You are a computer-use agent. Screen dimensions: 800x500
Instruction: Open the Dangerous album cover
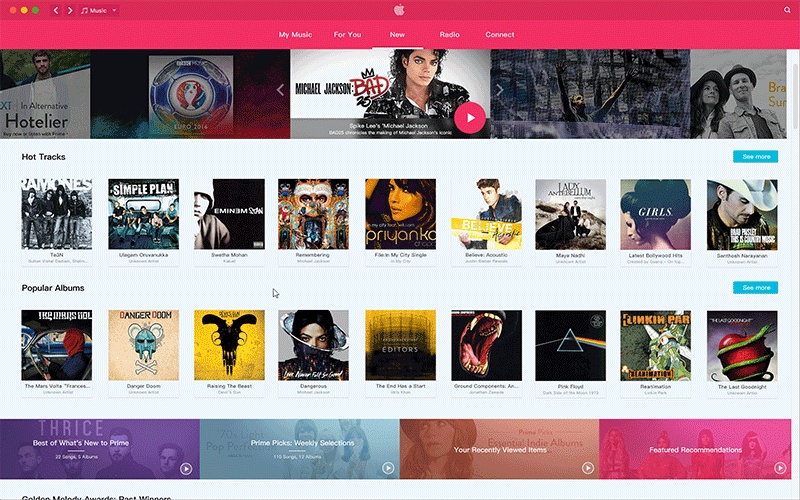313,345
